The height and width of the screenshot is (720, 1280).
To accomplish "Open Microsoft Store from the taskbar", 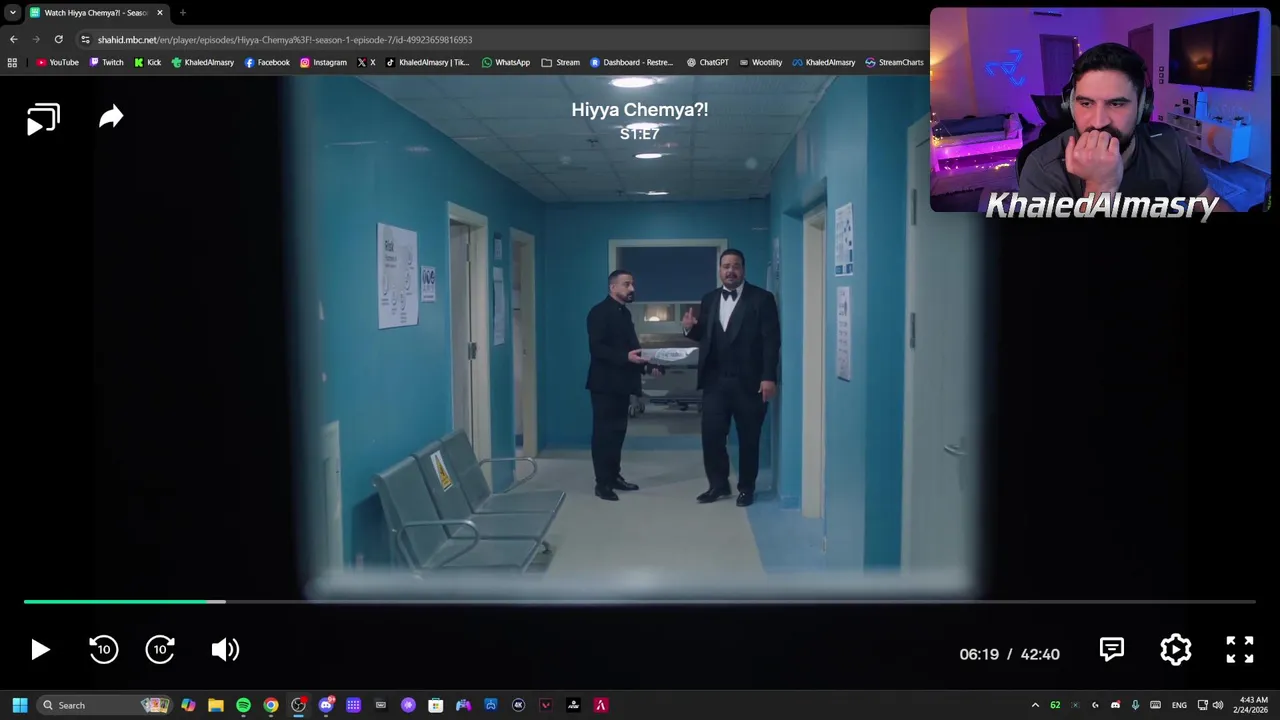I will coord(435,705).
